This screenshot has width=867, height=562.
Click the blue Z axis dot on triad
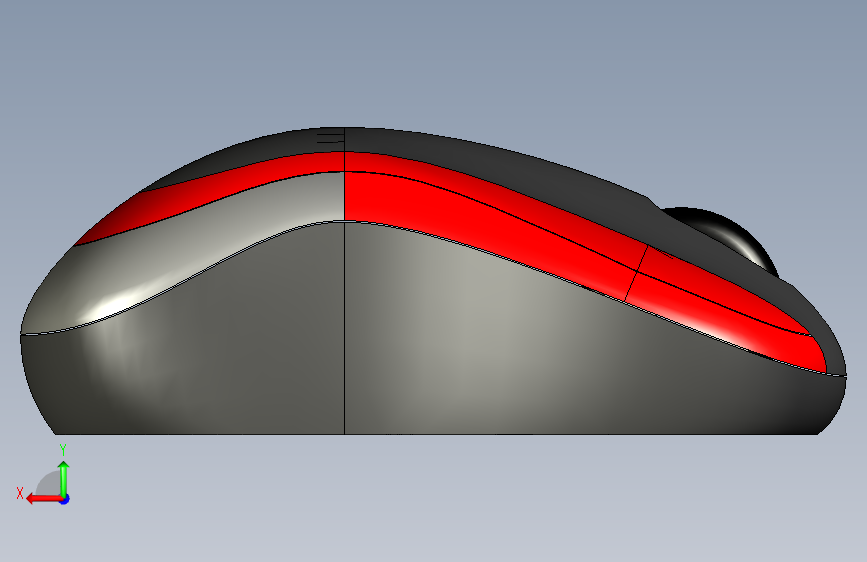click(65, 499)
